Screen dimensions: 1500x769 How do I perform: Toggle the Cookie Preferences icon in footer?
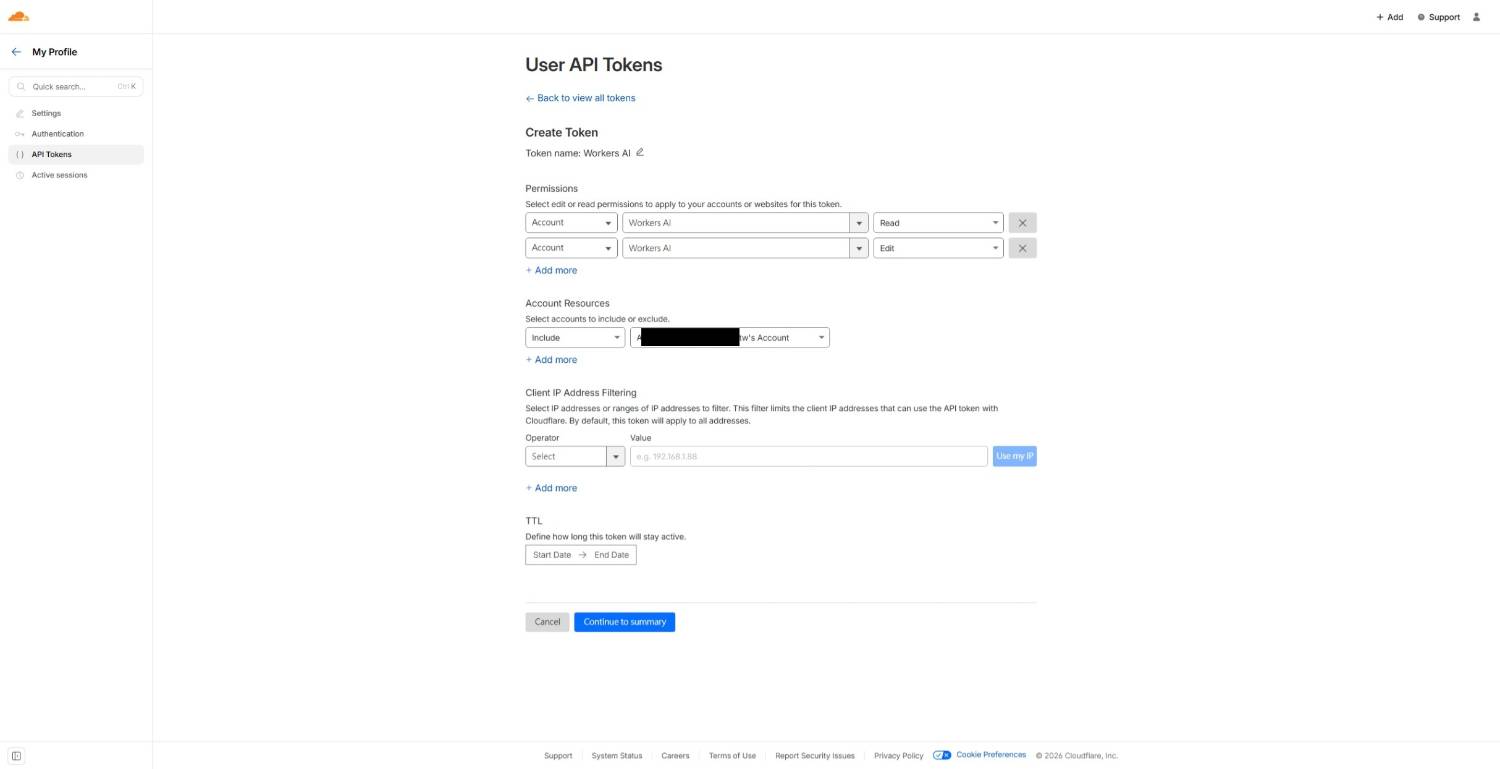click(x=941, y=755)
